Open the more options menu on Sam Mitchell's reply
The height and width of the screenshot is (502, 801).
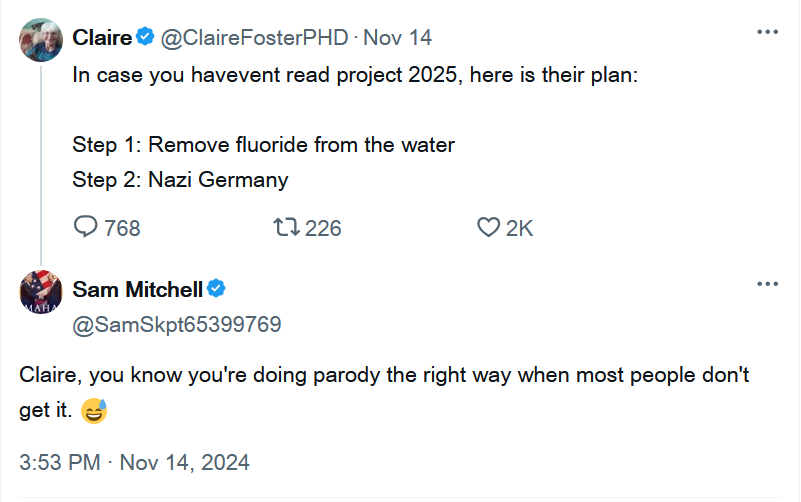click(767, 284)
